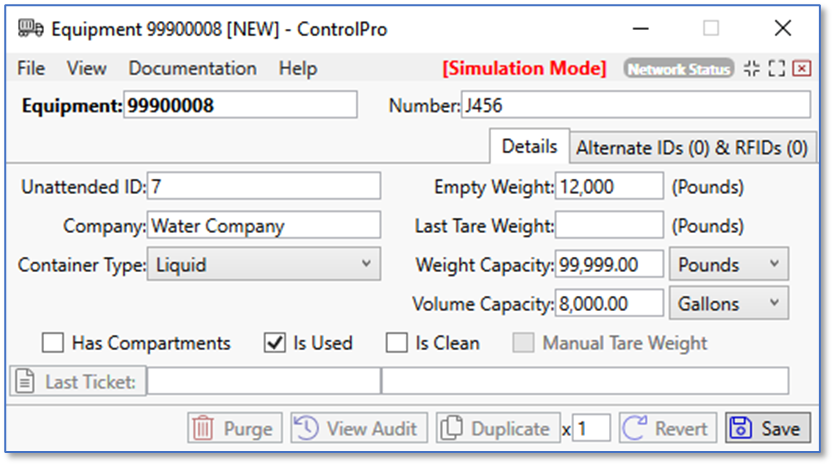This screenshot has height=466, width=834.
Task: Click the Purge trash can icon
Action: (203, 429)
